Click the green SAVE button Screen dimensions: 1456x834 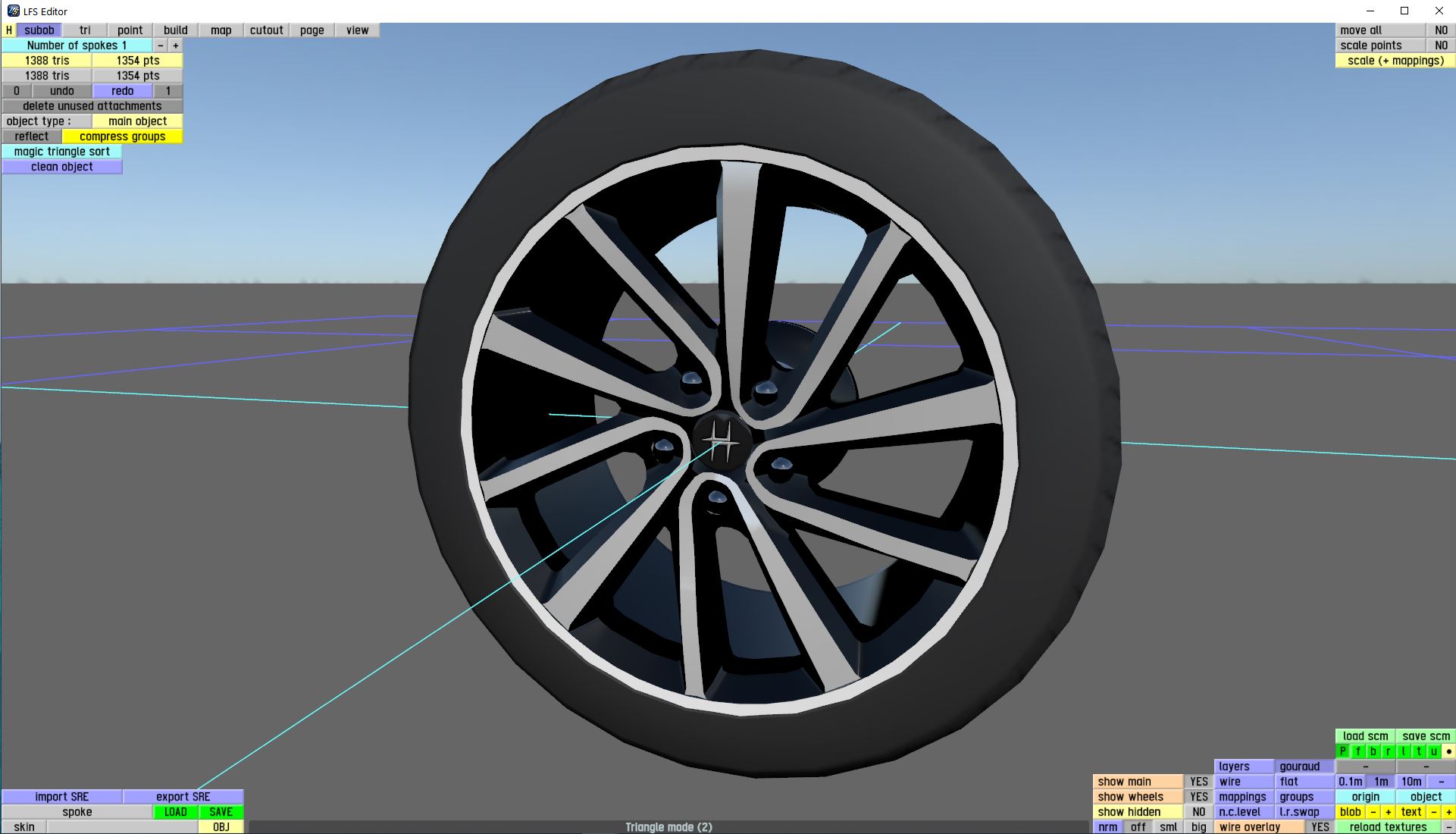click(x=221, y=812)
